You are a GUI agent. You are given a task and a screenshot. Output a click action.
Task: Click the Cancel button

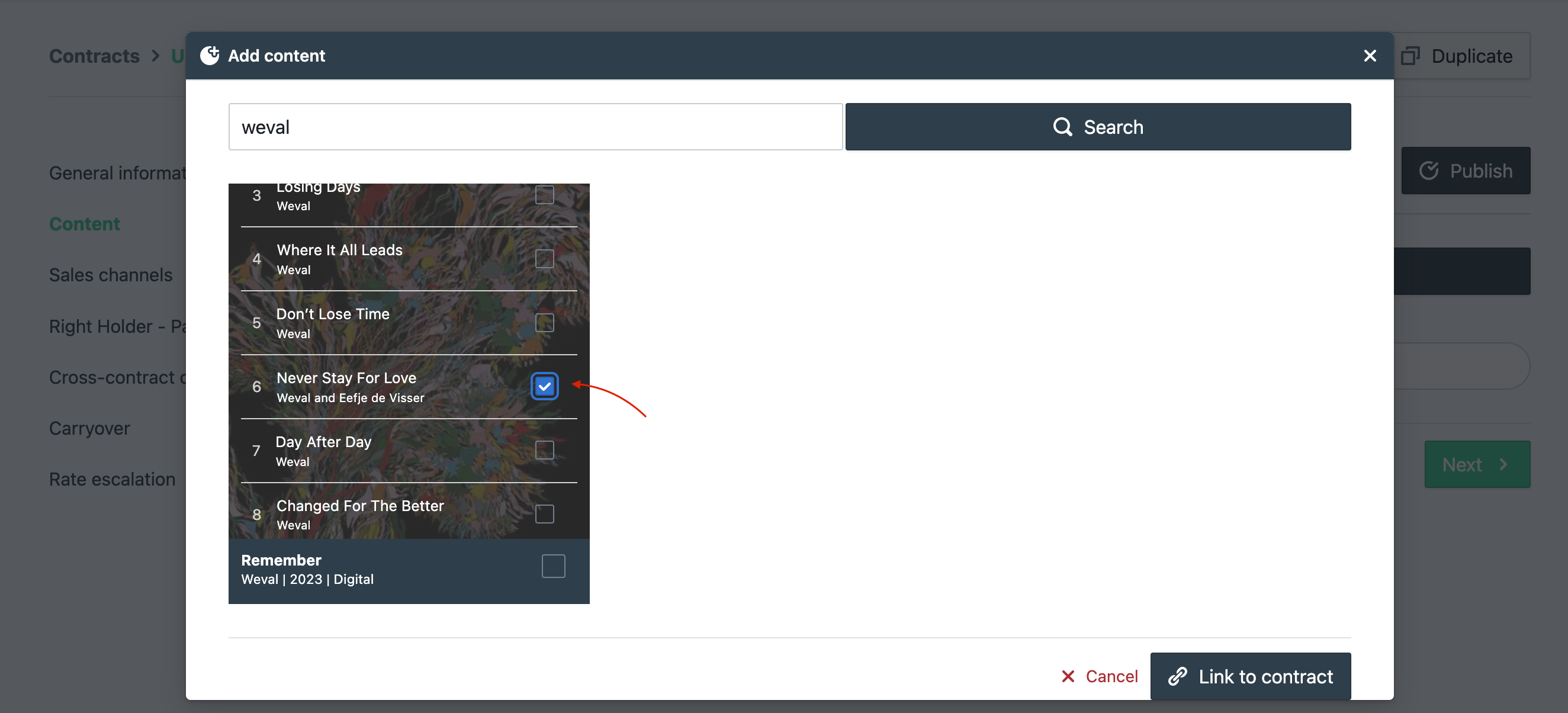(1099, 676)
